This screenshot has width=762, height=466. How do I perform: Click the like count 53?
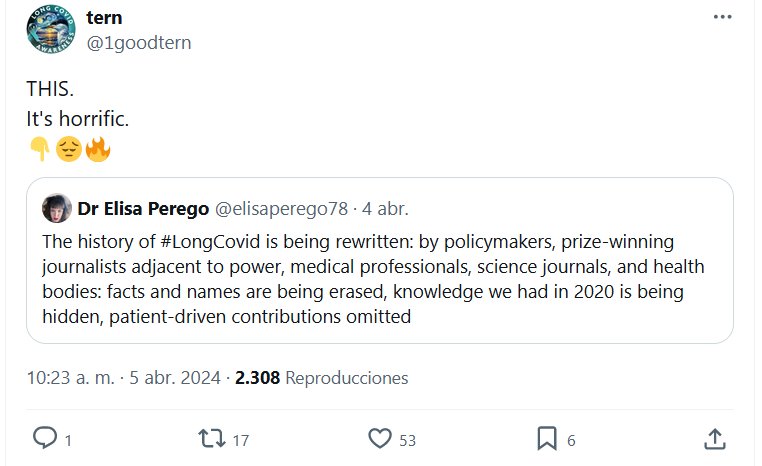click(x=406, y=440)
